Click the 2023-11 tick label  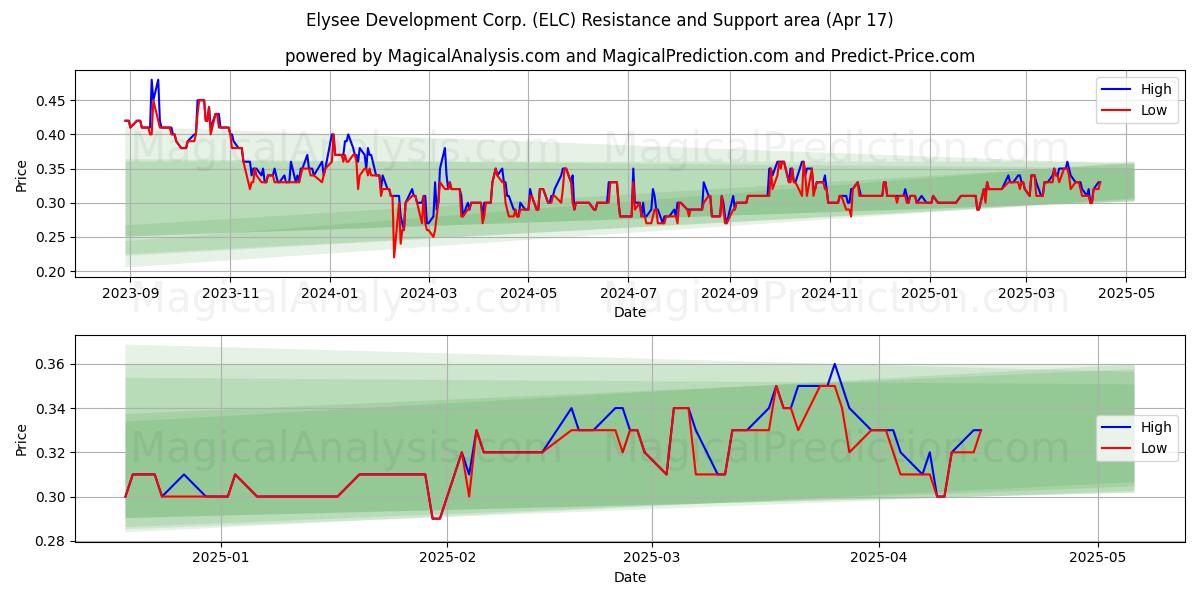pos(230,293)
